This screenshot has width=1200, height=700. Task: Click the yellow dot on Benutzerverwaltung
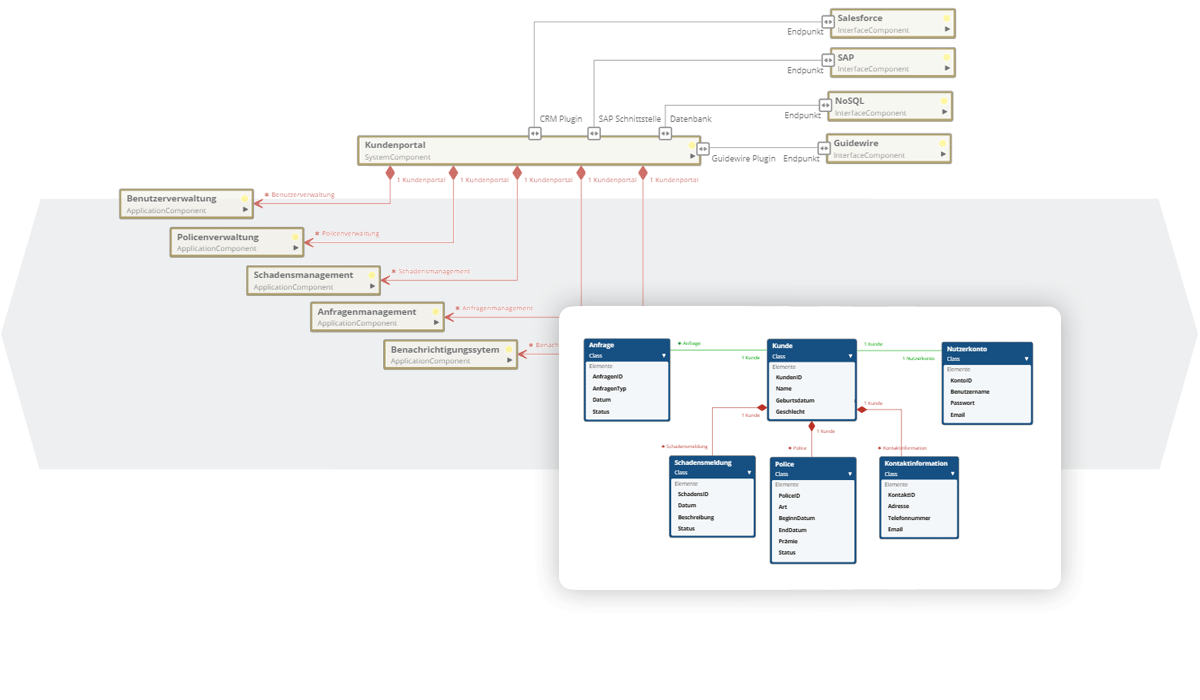coord(244,199)
